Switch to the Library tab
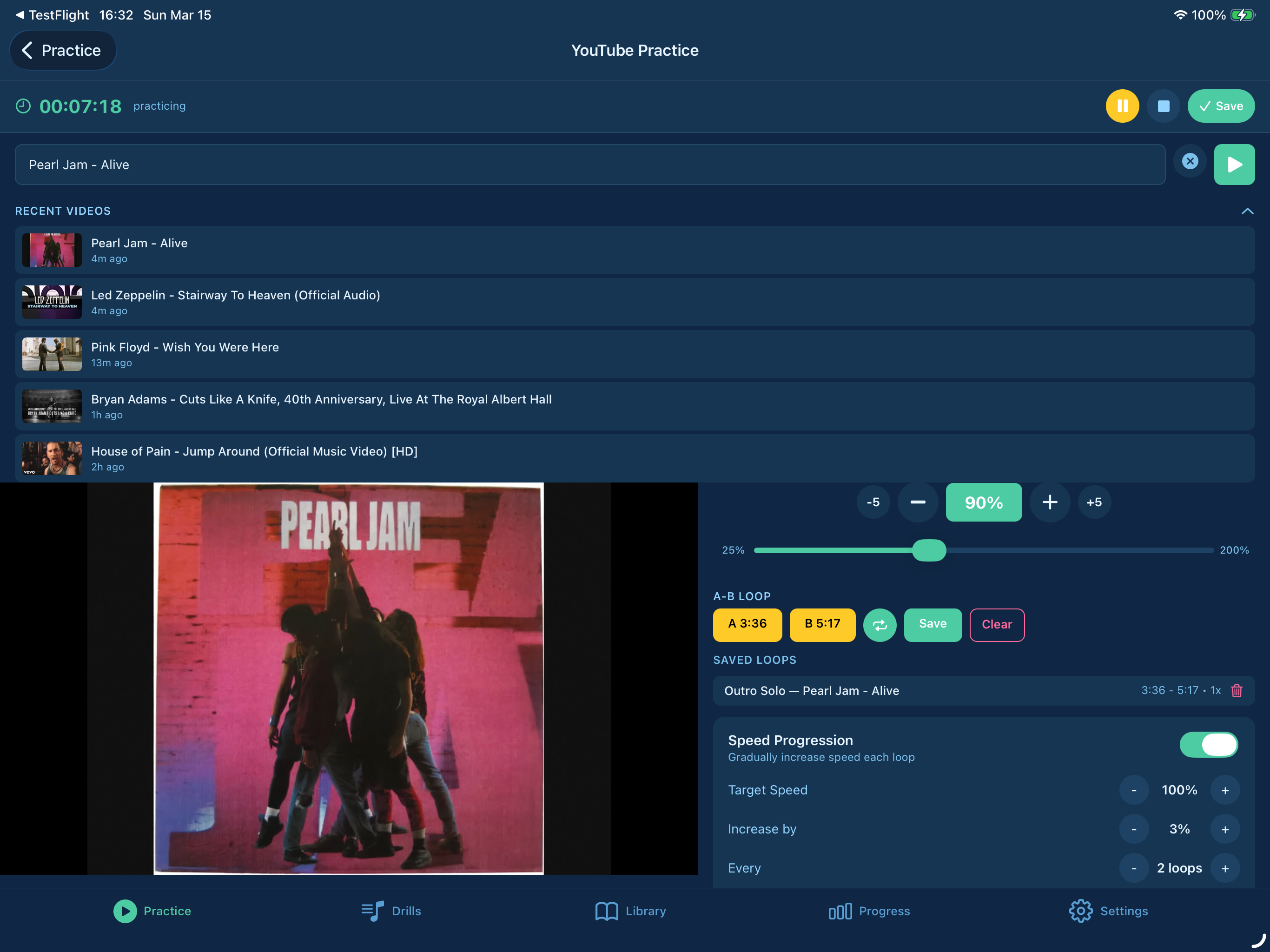 tap(630, 911)
